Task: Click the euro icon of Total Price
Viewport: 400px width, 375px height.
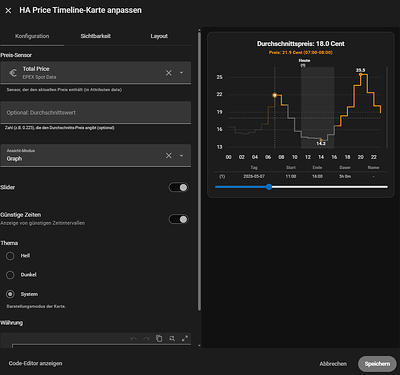Action: pyautogui.click(x=13, y=73)
